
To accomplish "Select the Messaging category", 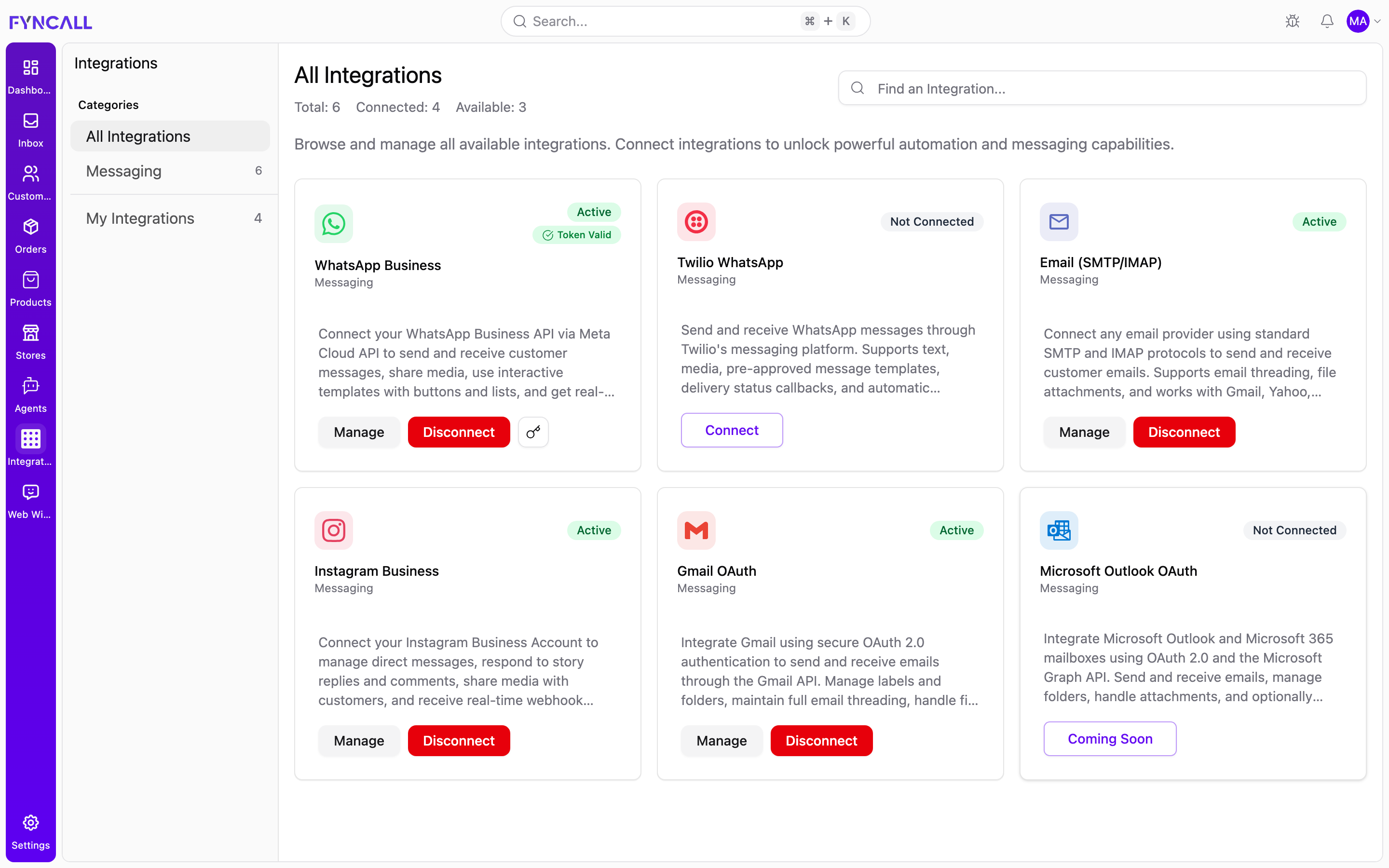I will click(170, 171).
